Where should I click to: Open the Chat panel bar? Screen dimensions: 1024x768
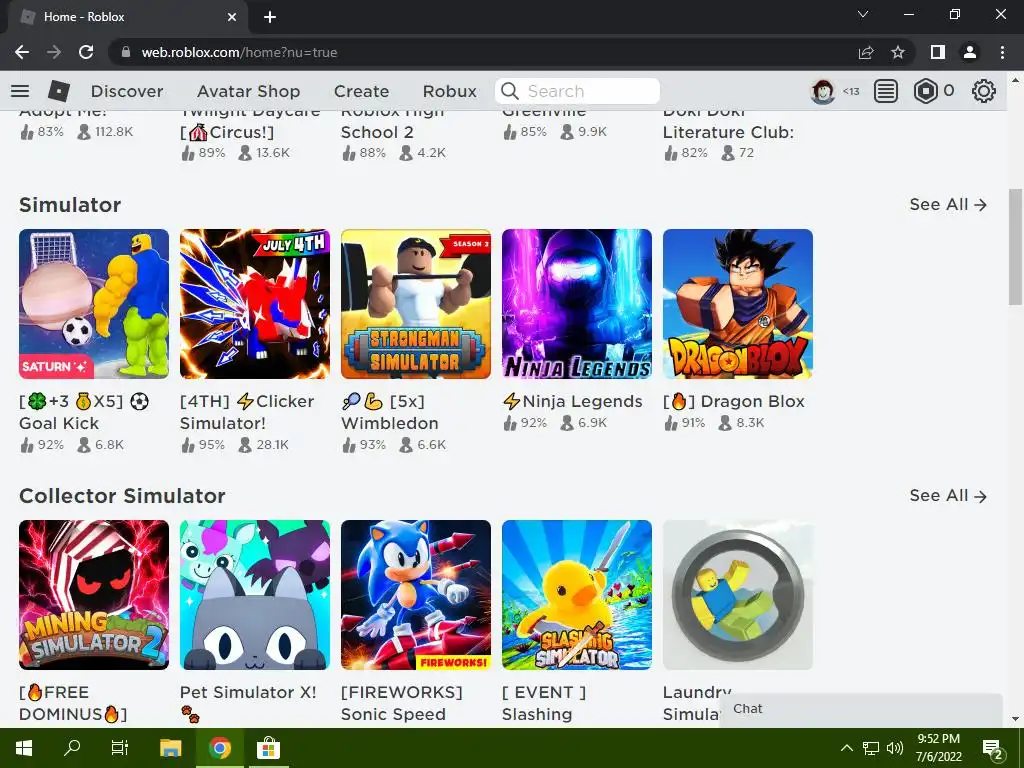pyautogui.click(x=861, y=709)
